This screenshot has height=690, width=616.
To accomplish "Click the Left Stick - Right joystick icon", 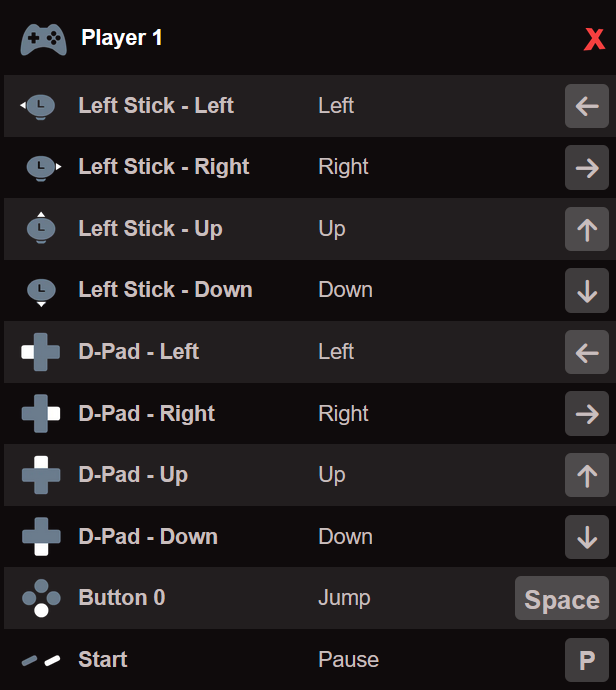I will [44, 168].
